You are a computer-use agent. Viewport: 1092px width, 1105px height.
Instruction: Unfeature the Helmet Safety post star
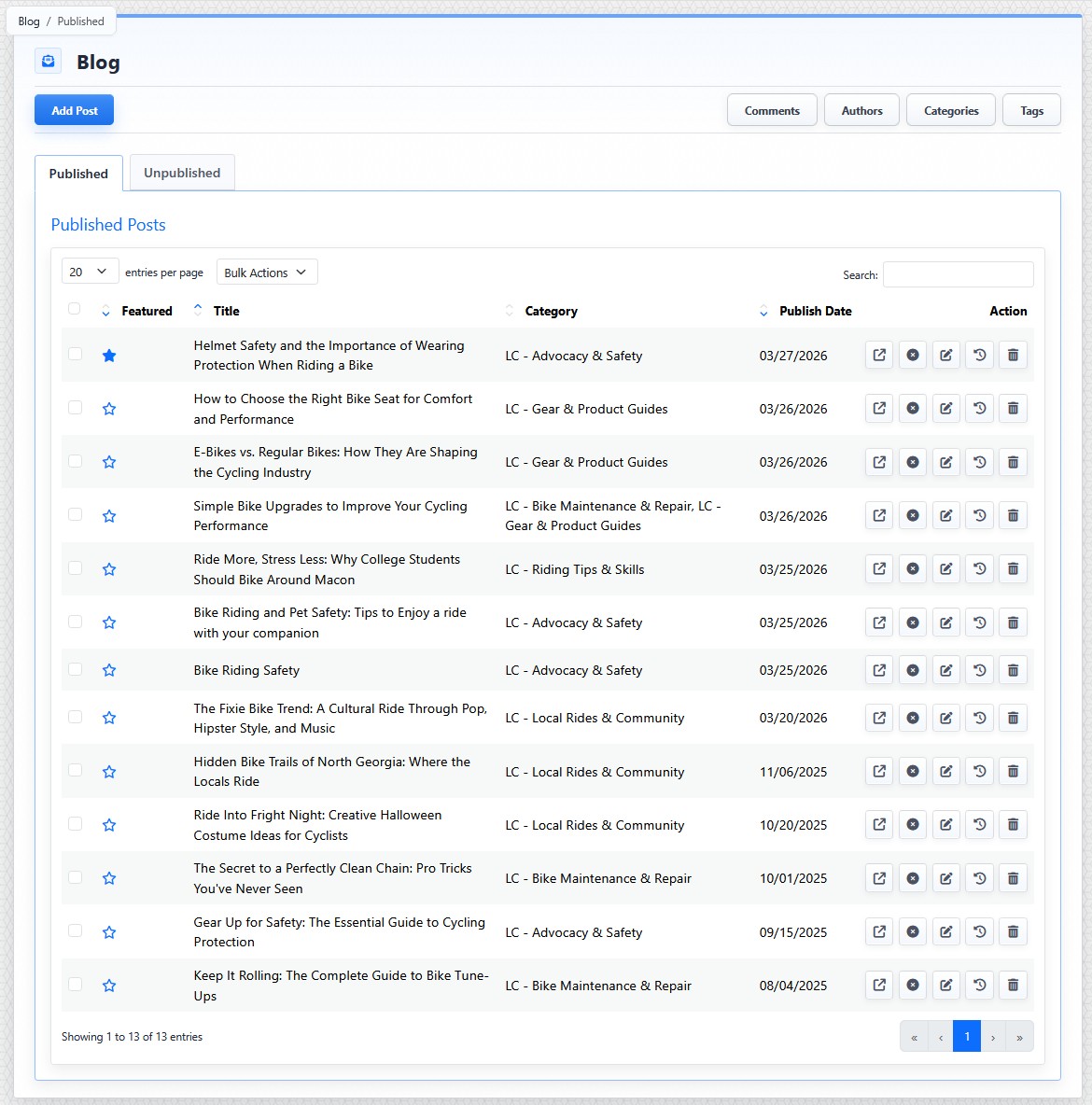[x=109, y=356]
